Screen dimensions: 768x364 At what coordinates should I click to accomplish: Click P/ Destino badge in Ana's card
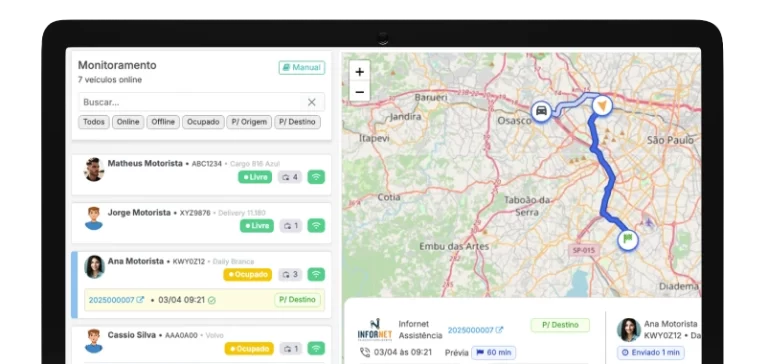tap(297, 299)
